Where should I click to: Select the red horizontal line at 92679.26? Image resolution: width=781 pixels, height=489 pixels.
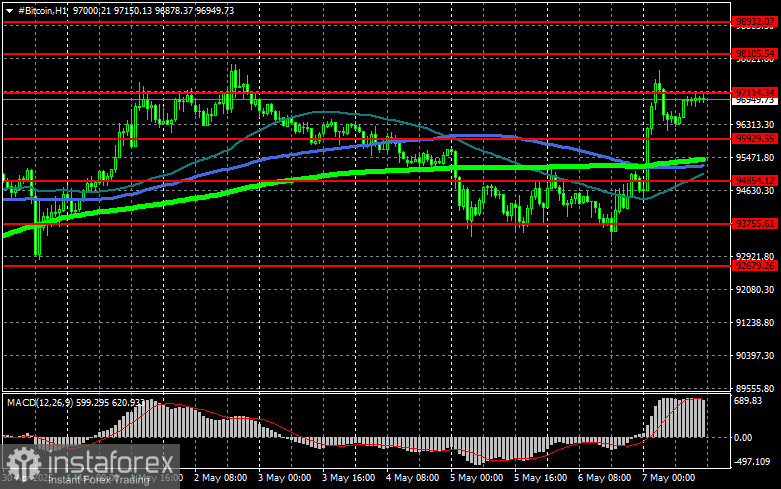[x=367, y=266]
